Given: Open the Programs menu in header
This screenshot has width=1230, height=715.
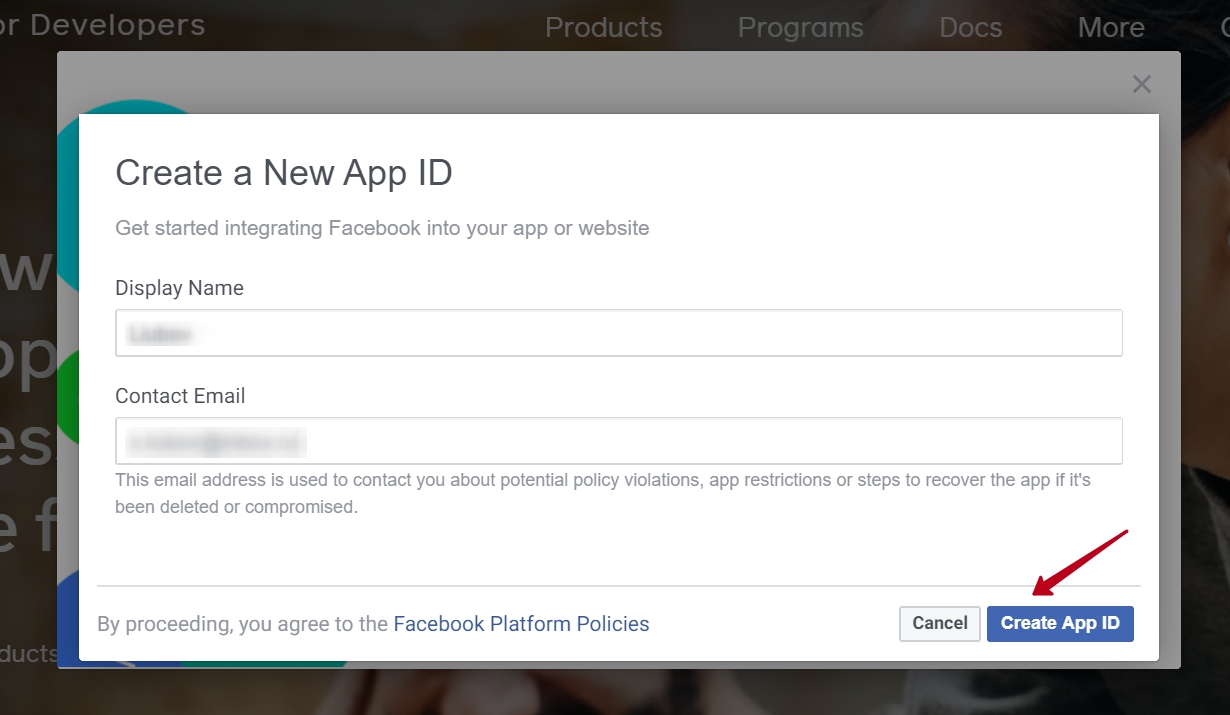Looking at the screenshot, I should [800, 27].
